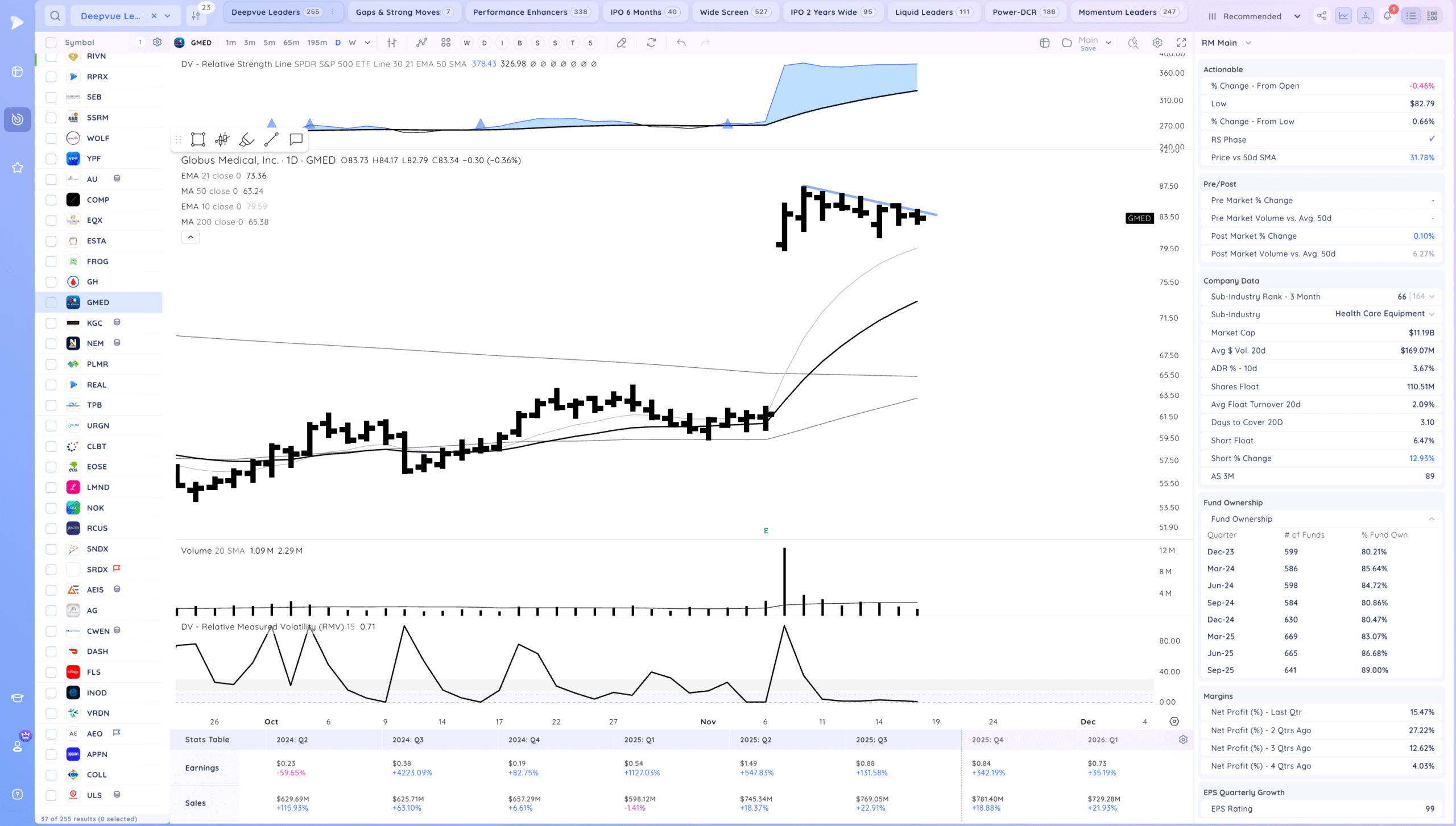The height and width of the screenshot is (826, 1456).
Task: Collapse the Fund Ownership section
Action: click(x=1432, y=519)
